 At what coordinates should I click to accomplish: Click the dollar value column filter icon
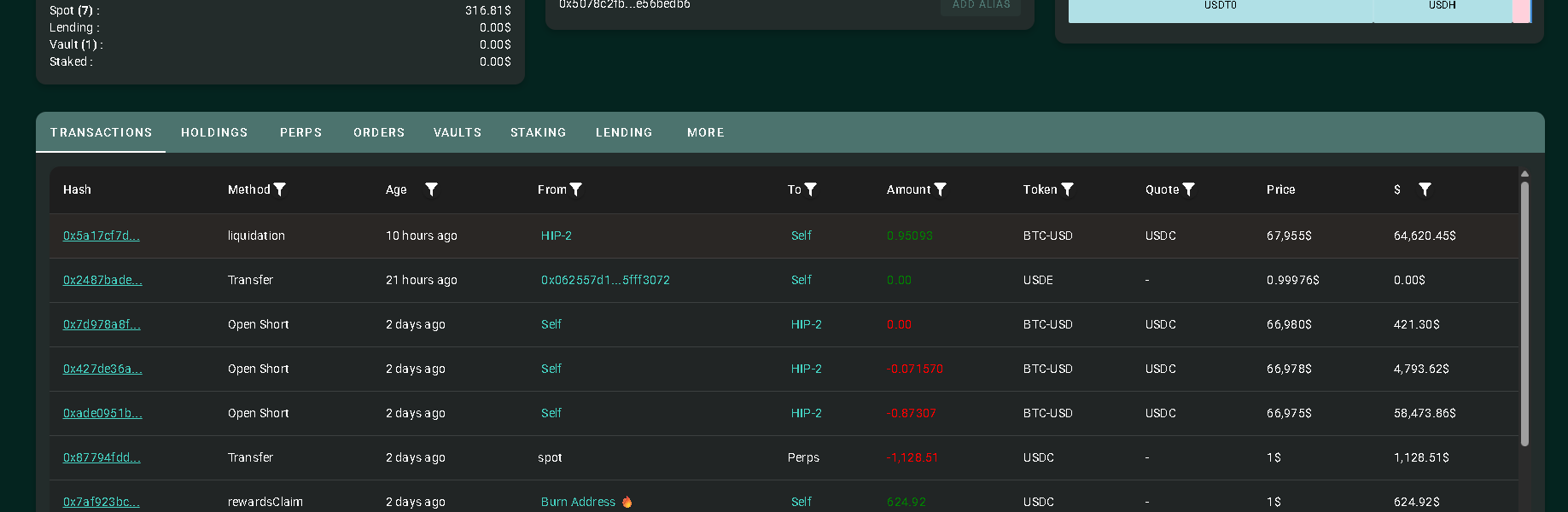1425,189
